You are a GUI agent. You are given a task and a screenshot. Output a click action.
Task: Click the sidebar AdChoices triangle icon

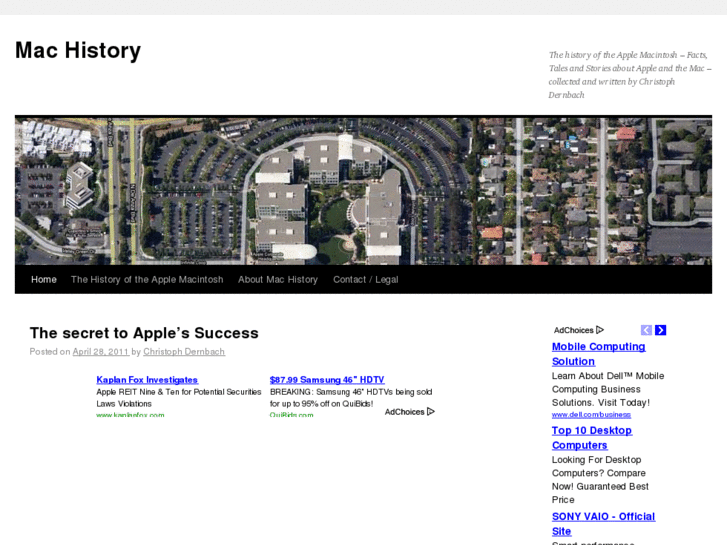click(x=600, y=330)
